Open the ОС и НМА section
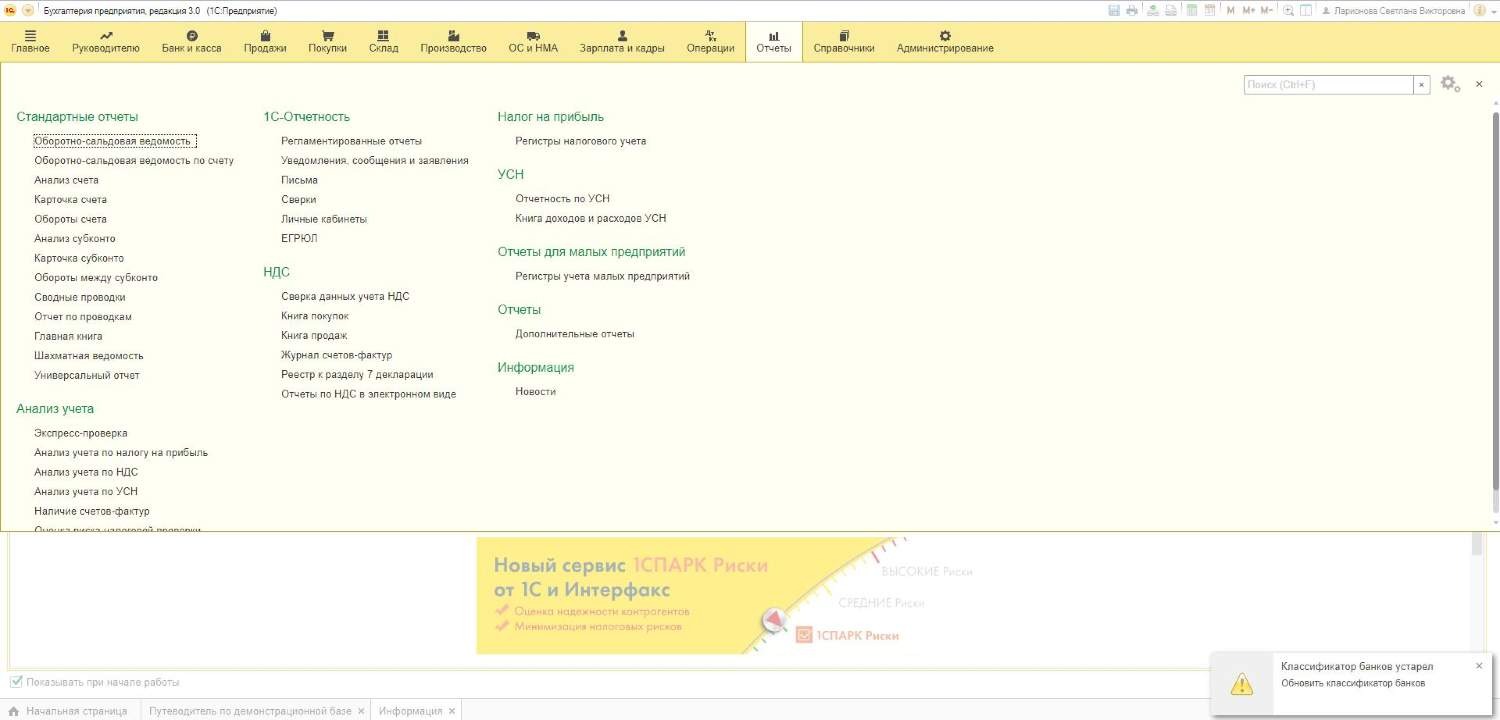The width and height of the screenshot is (1500, 720). 533,42
